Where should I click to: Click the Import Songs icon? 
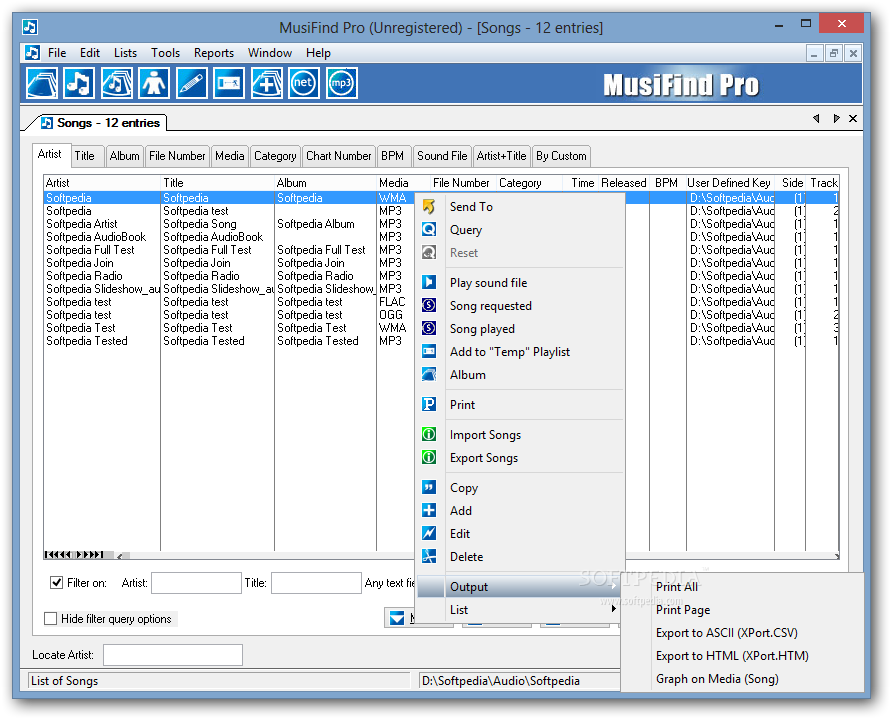429,435
